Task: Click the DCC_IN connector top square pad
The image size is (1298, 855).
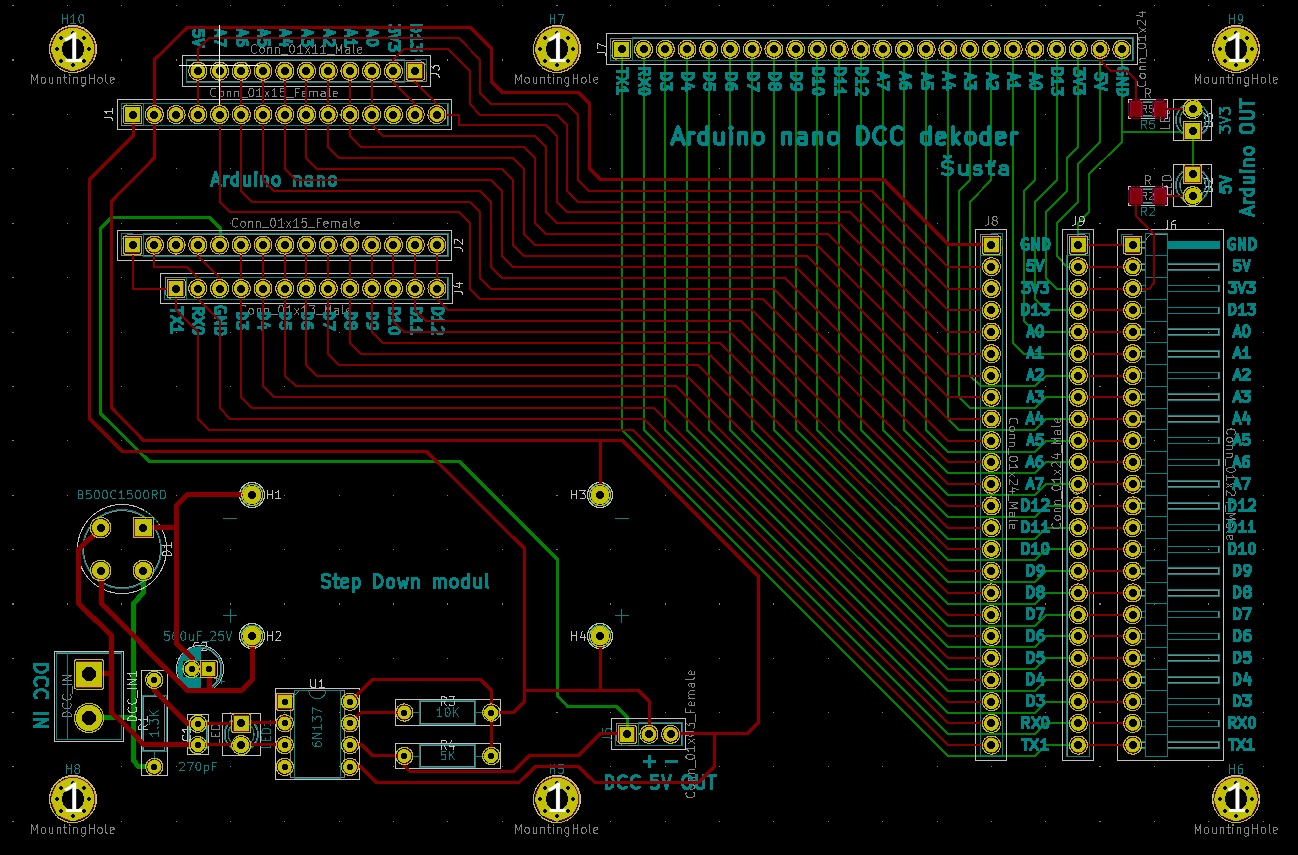Action: coord(89,674)
